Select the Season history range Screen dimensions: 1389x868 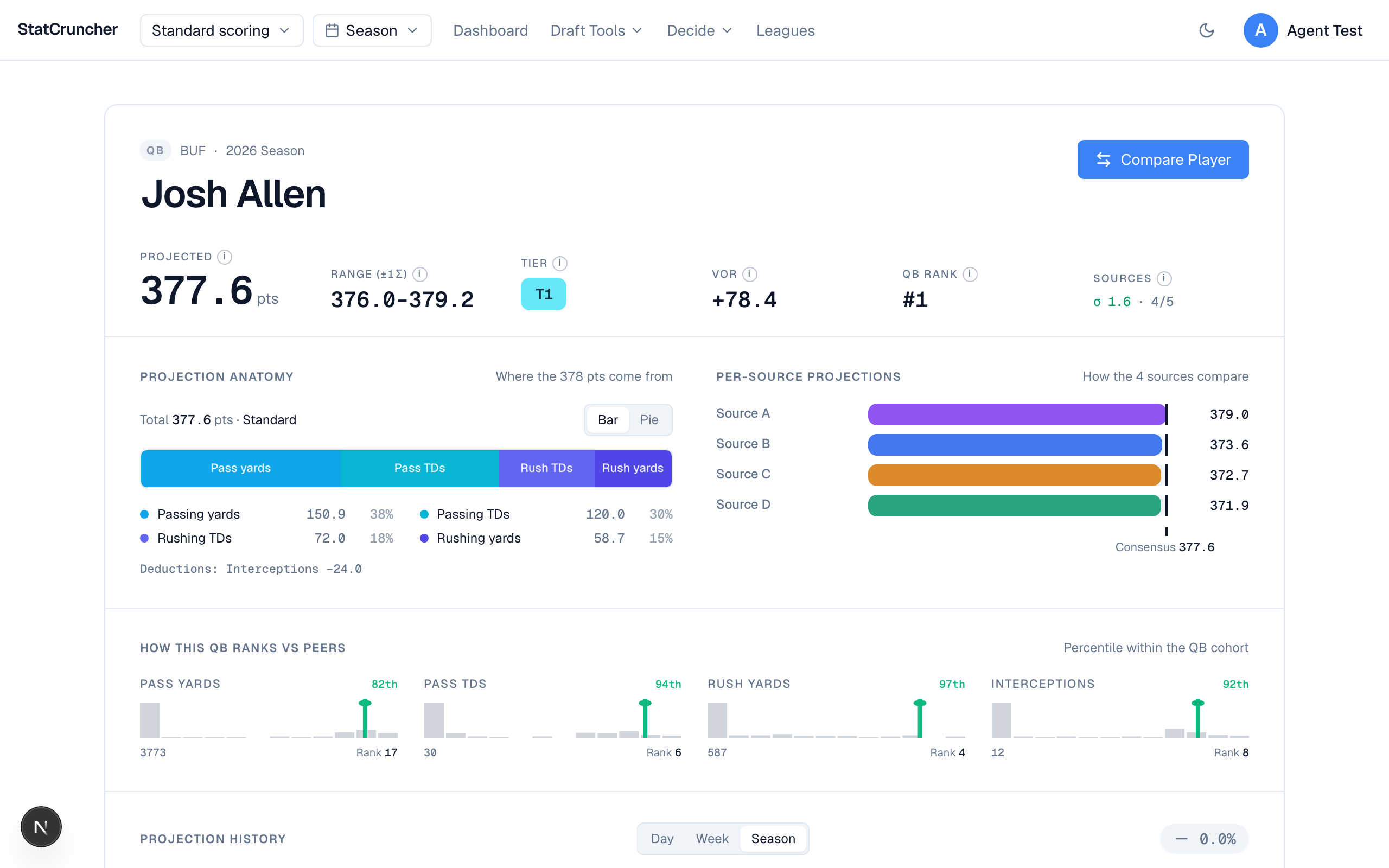(x=773, y=838)
